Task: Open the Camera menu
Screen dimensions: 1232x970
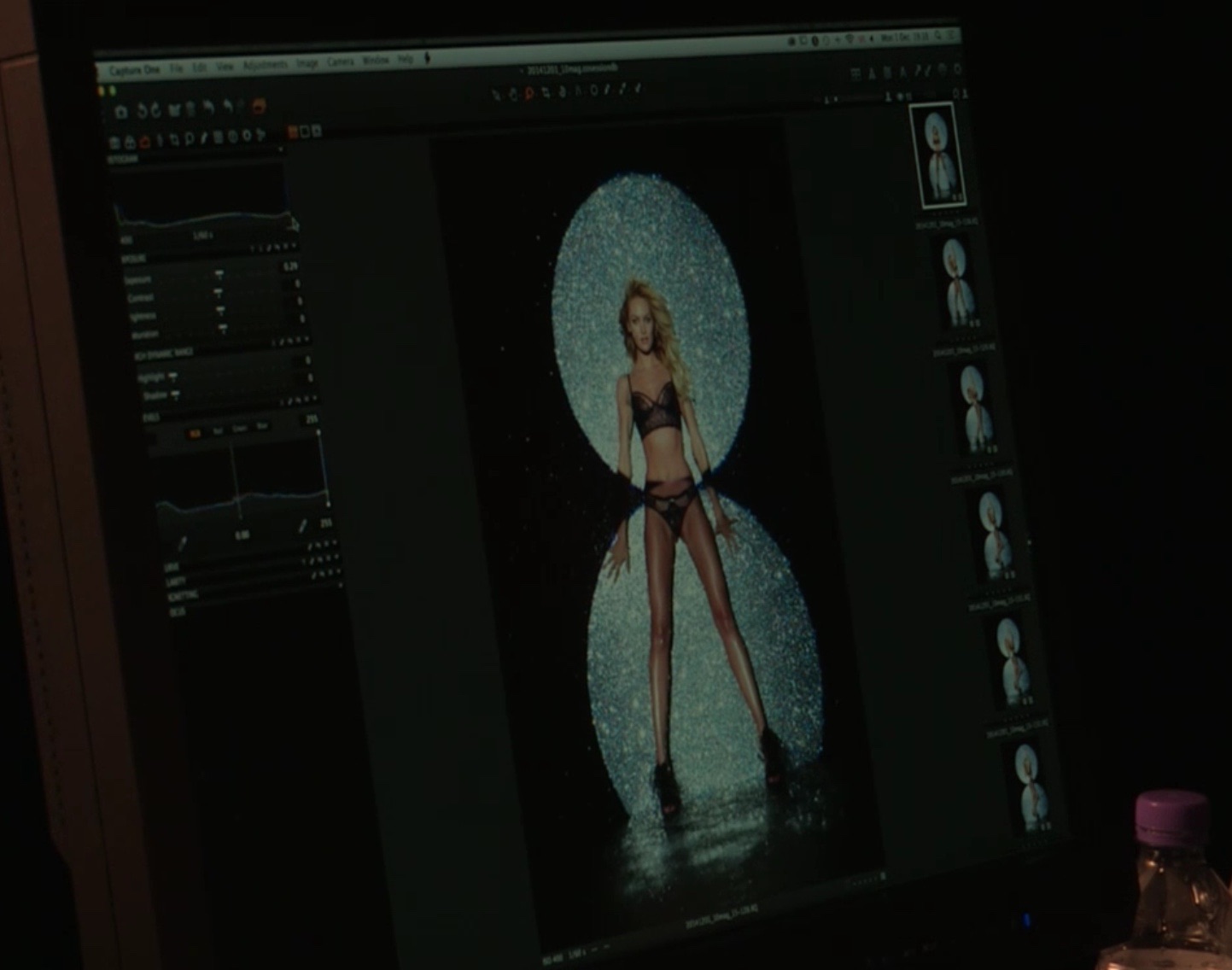Action: click(340, 62)
